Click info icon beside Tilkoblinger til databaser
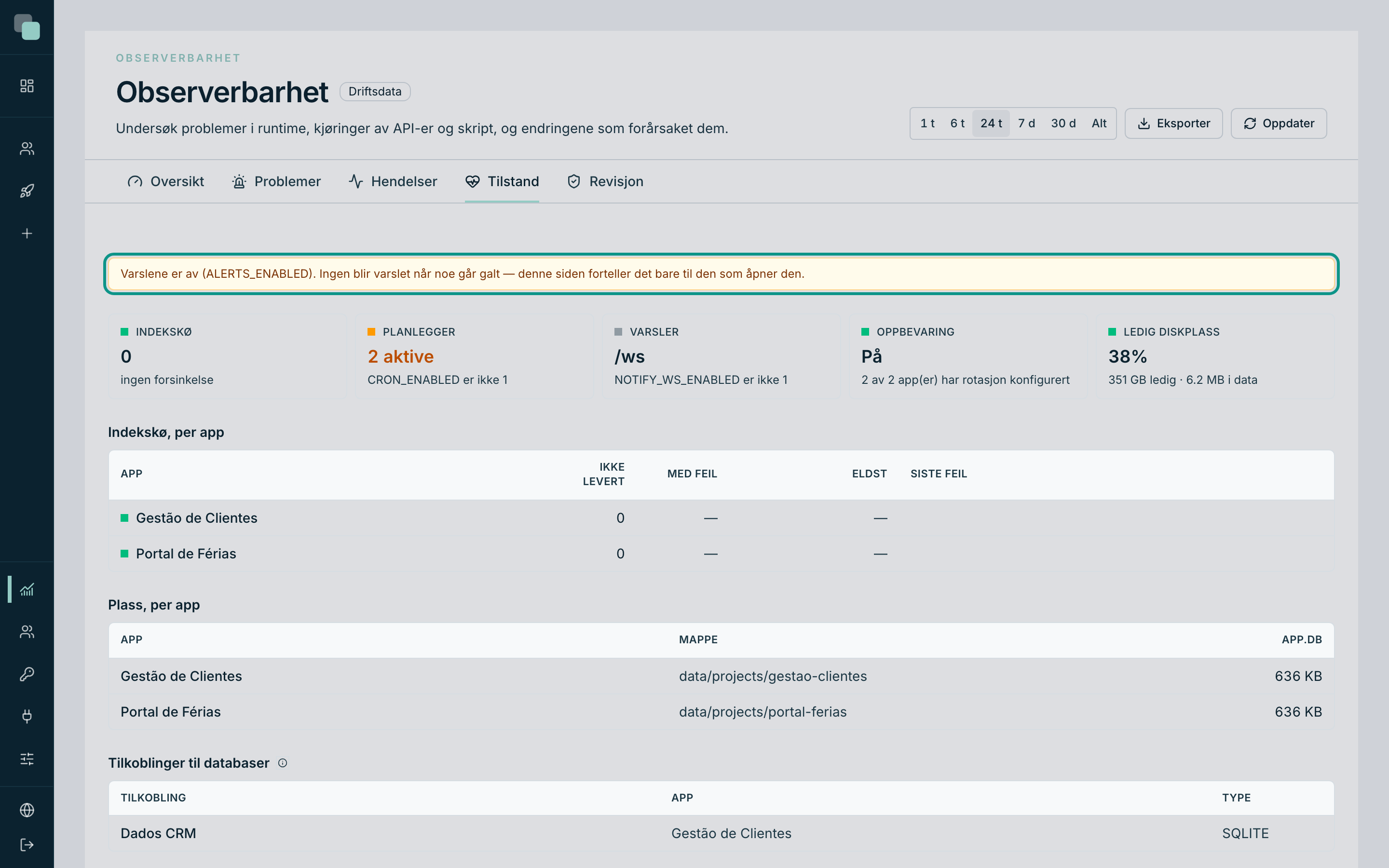The height and width of the screenshot is (868, 1389). point(283,763)
